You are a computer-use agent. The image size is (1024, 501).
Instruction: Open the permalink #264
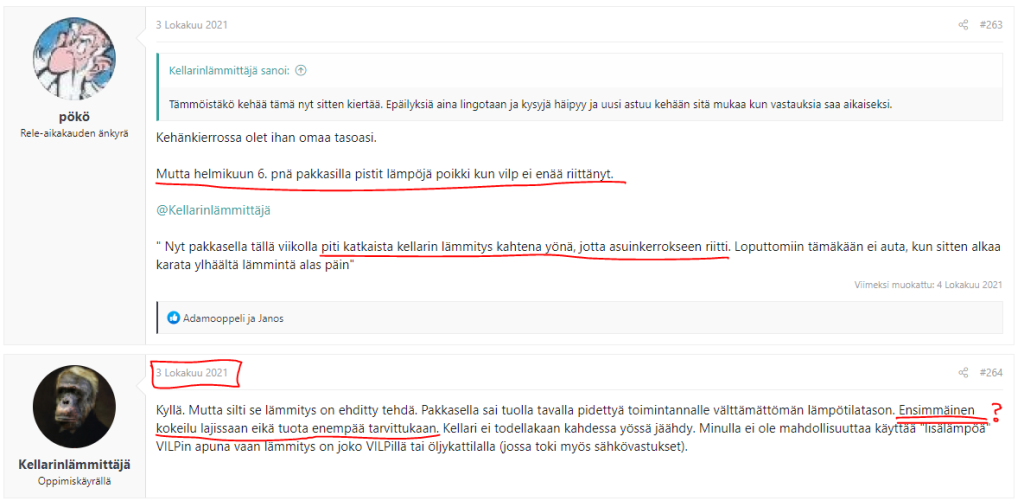coord(991,373)
